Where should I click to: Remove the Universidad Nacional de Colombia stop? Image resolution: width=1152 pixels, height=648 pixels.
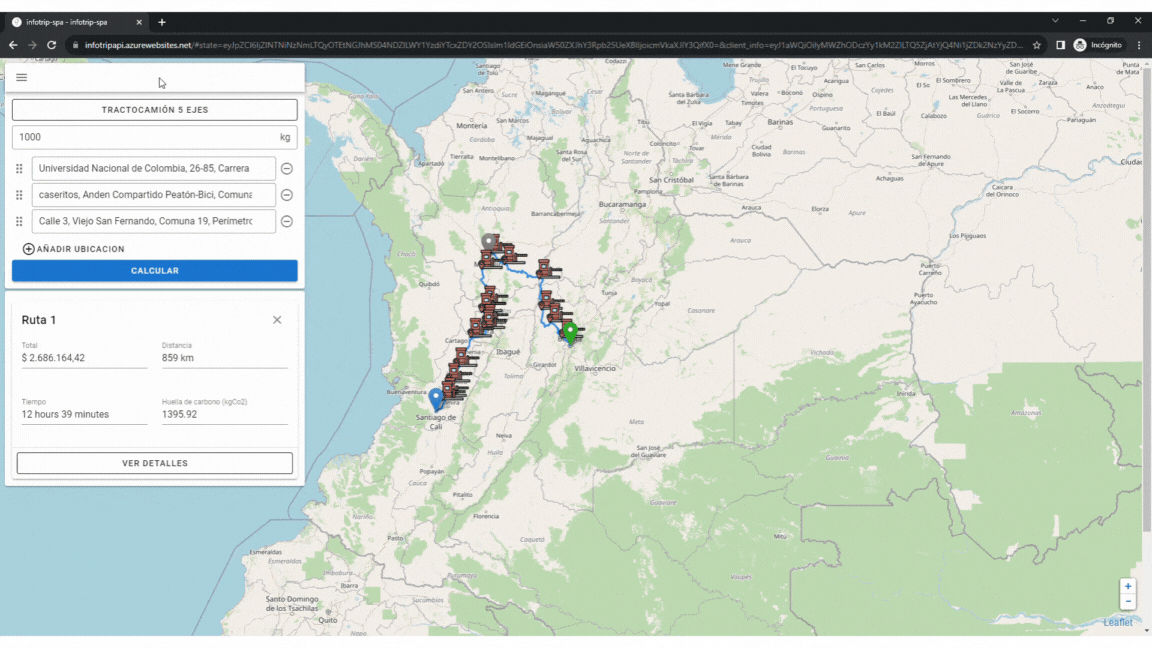pos(286,169)
